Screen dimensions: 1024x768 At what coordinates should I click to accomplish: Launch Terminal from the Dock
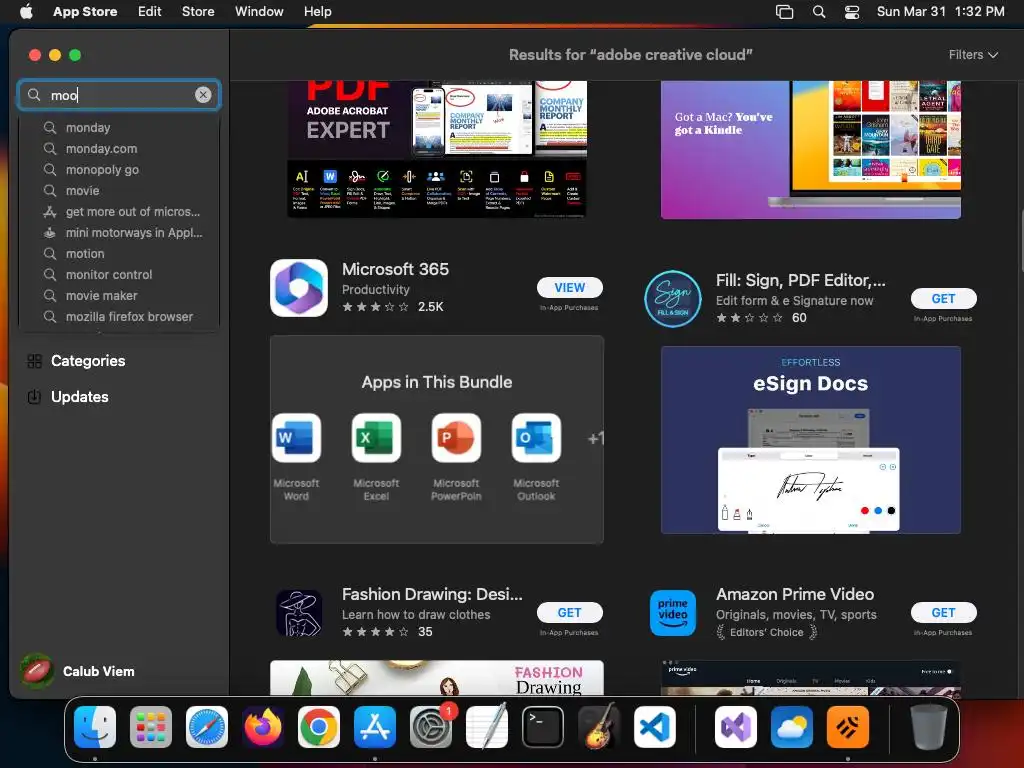pyautogui.click(x=543, y=727)
